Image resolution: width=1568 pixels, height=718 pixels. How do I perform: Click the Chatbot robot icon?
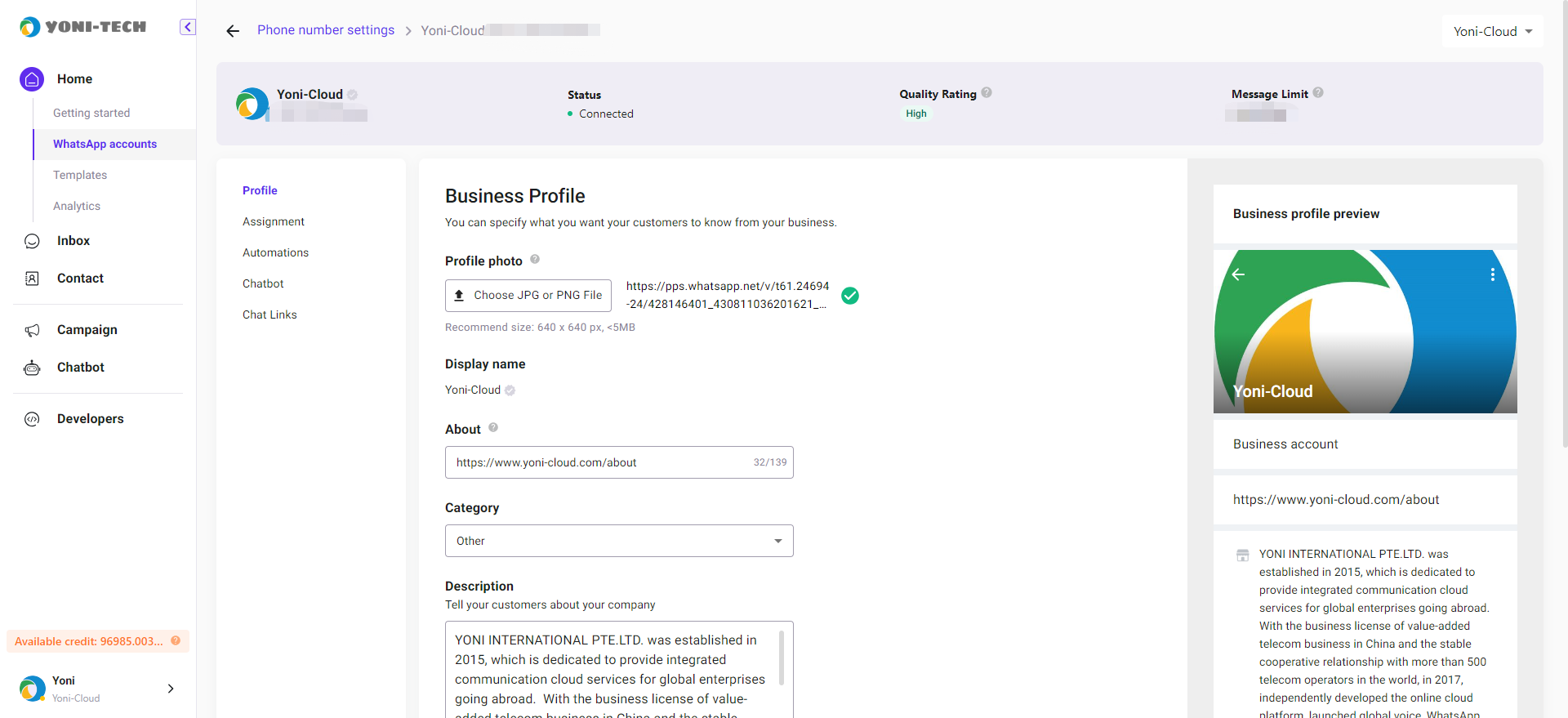[x=32, y=368]
